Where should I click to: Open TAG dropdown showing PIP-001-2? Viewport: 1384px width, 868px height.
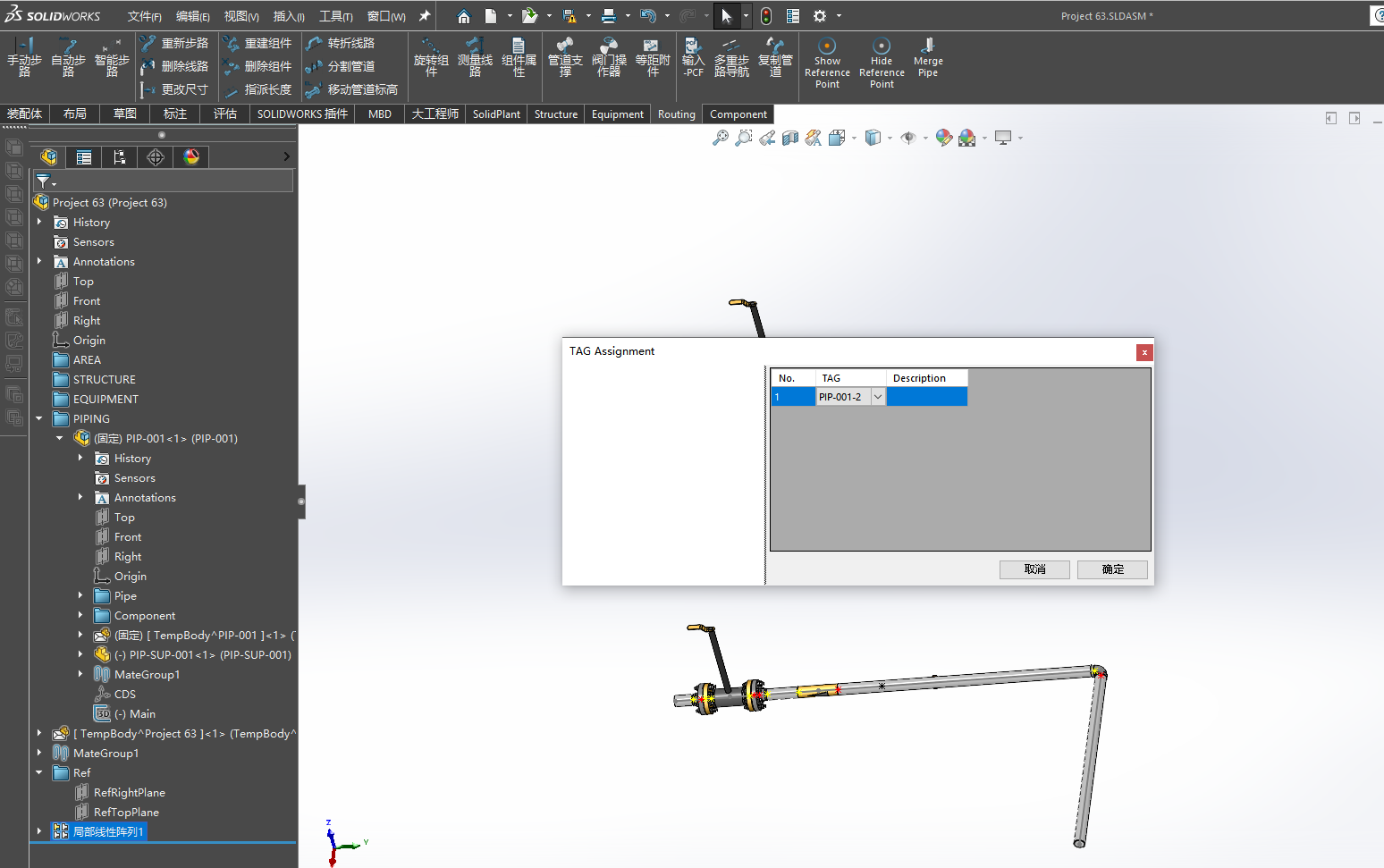(878, 397)
